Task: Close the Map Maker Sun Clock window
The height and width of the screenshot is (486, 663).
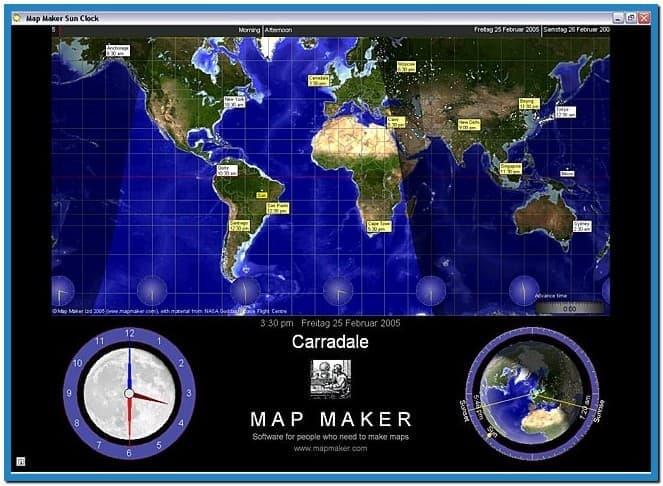Action: [644, 18]
